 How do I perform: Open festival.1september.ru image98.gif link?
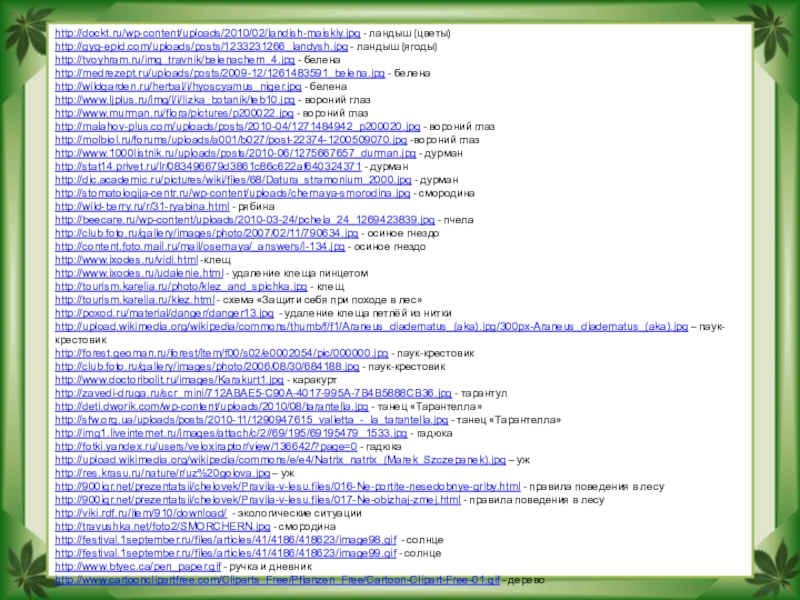[x=226, y=539]
